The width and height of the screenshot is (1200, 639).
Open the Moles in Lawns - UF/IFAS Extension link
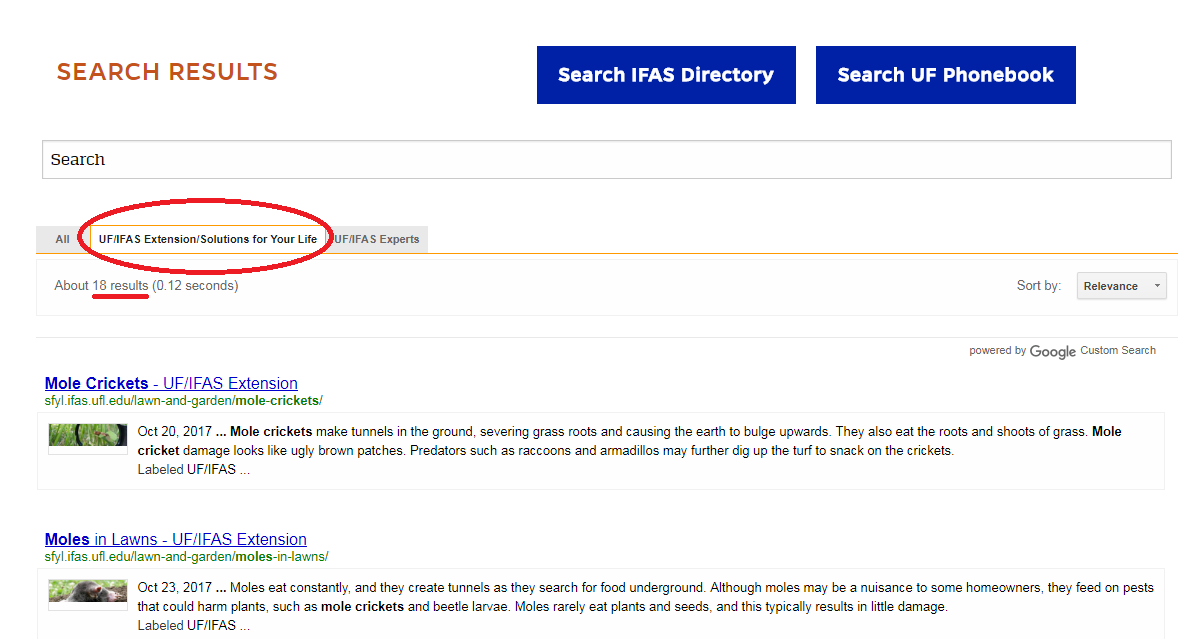(x=175, y=539)
